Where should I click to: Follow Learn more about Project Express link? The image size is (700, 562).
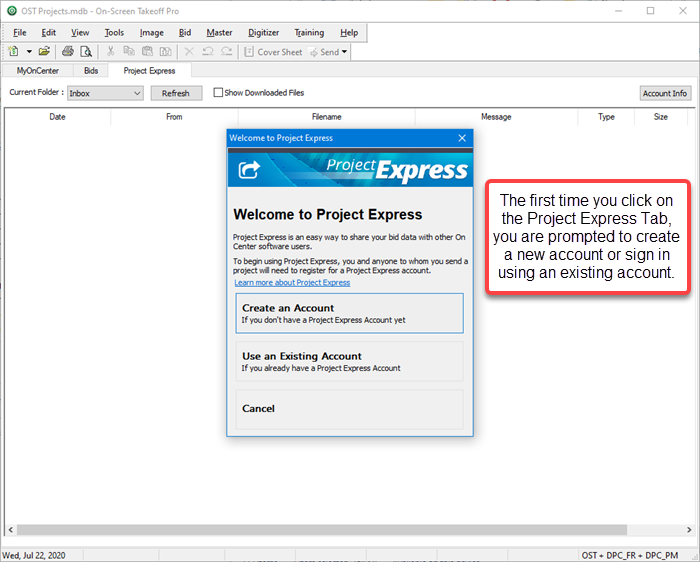pos(292,283)
